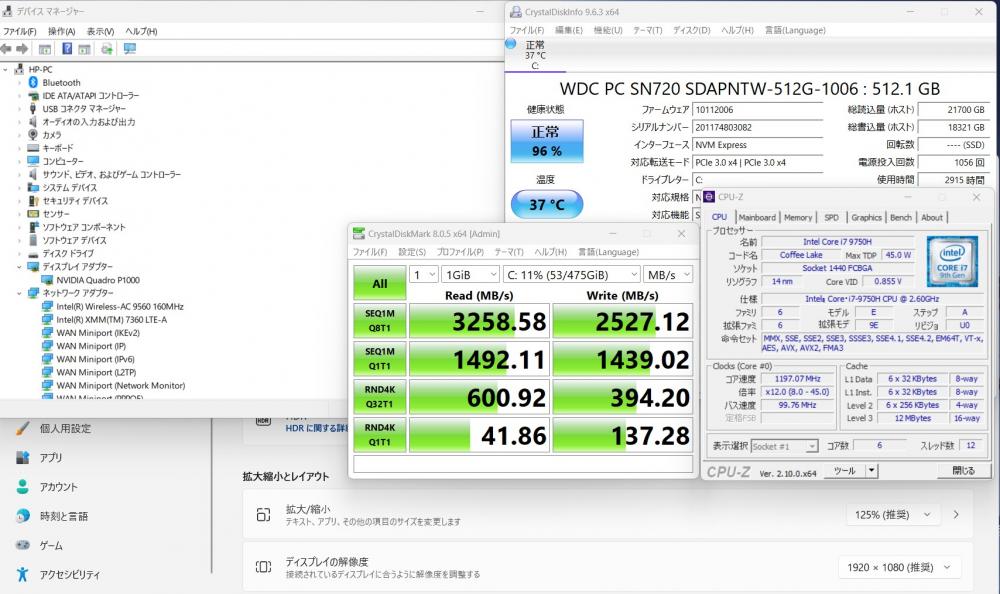This screenshot has width=1000, height=594.
Task: Expand the ディスク ドライブ node
Action: tap(19, 253)
